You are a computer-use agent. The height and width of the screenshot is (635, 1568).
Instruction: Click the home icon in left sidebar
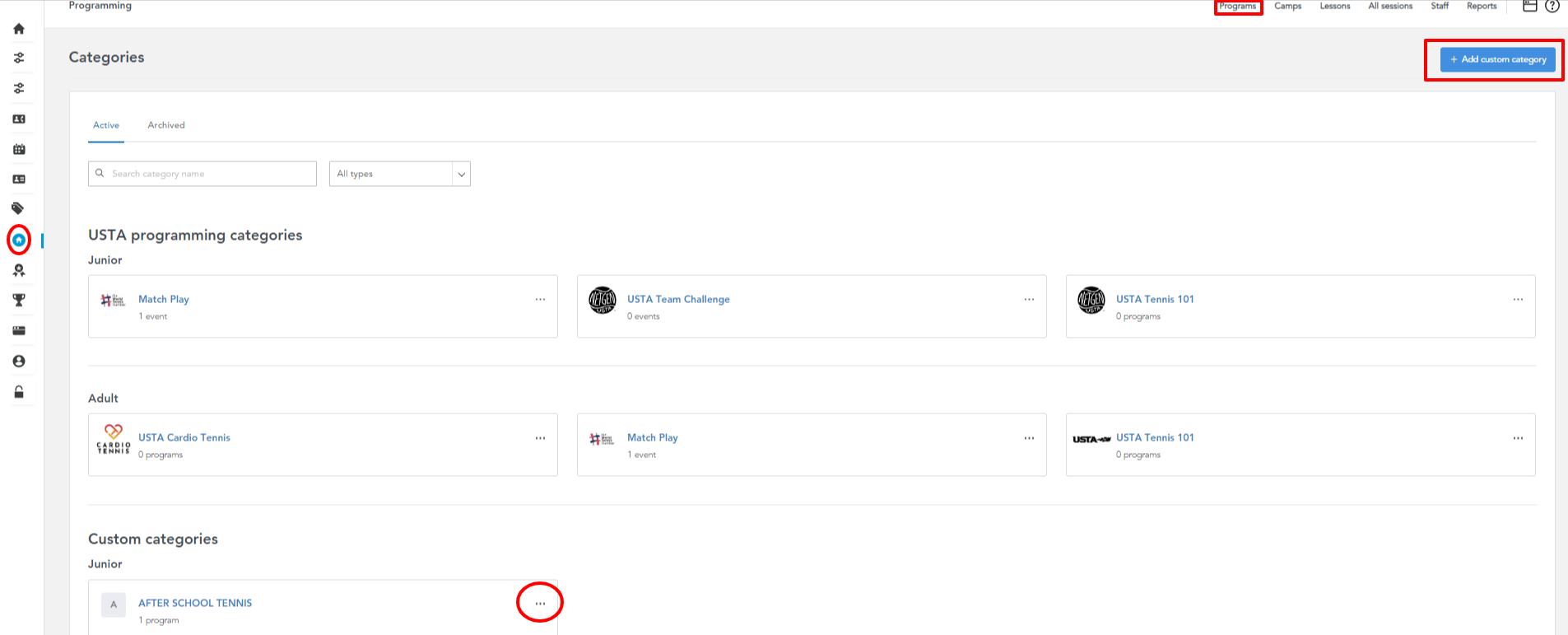click(x=19, y=29)
